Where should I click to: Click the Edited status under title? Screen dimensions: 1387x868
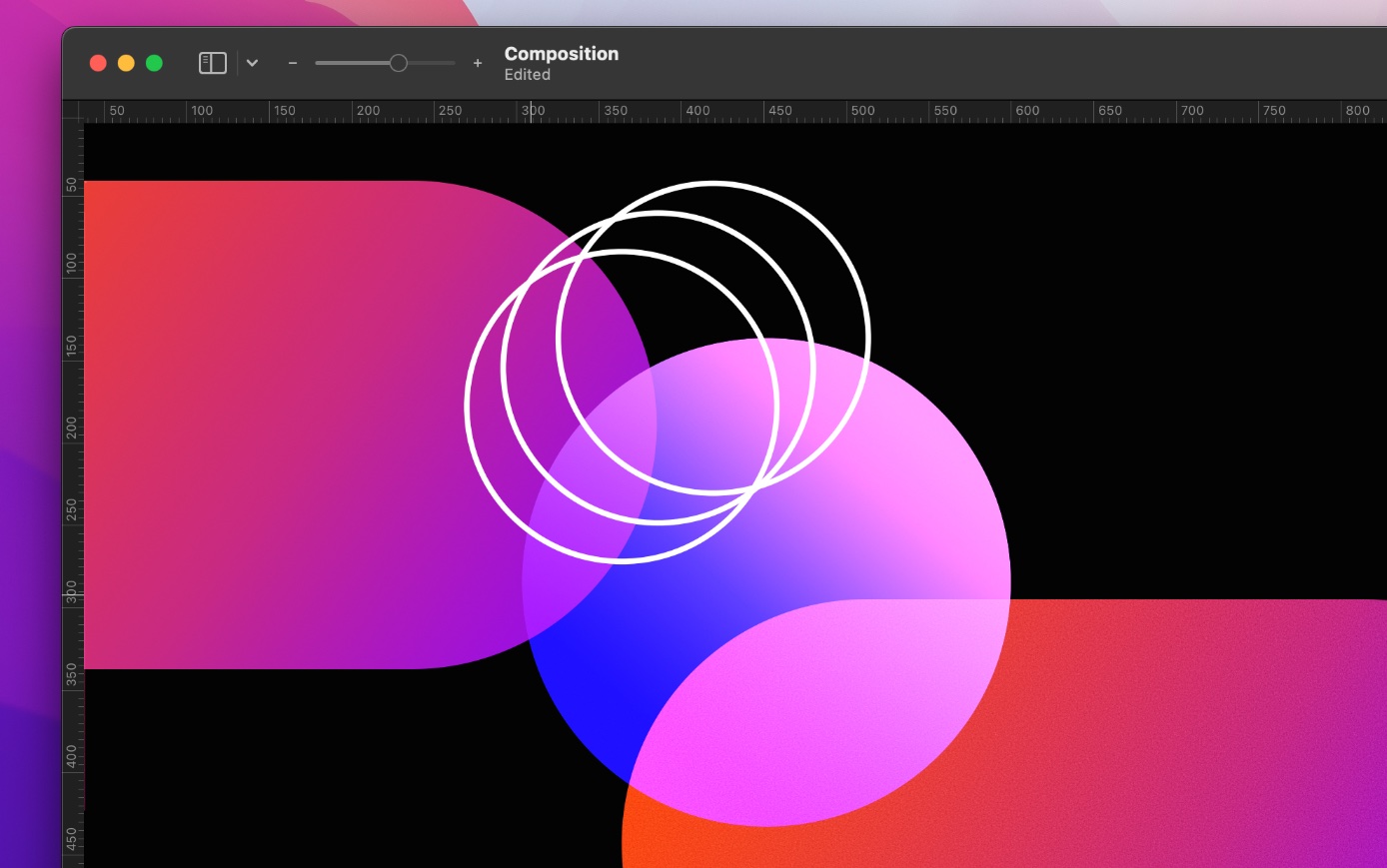(x=528, y=75)
